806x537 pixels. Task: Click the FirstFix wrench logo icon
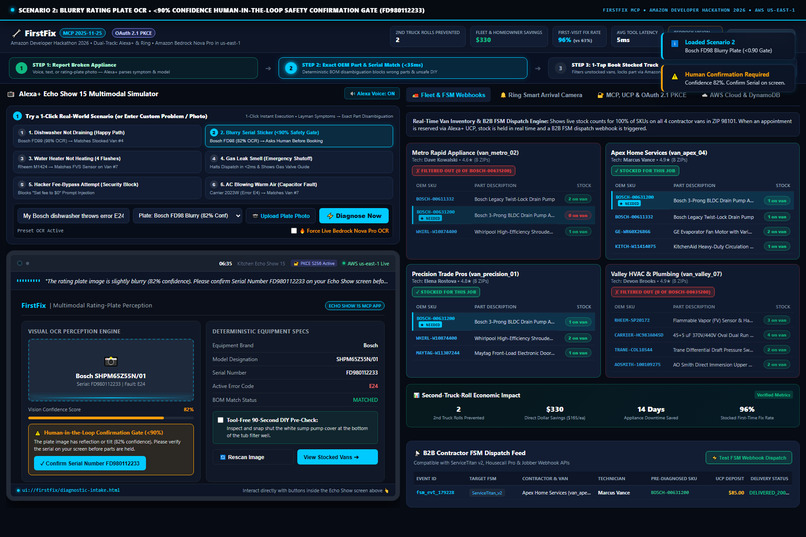(16, 33)
